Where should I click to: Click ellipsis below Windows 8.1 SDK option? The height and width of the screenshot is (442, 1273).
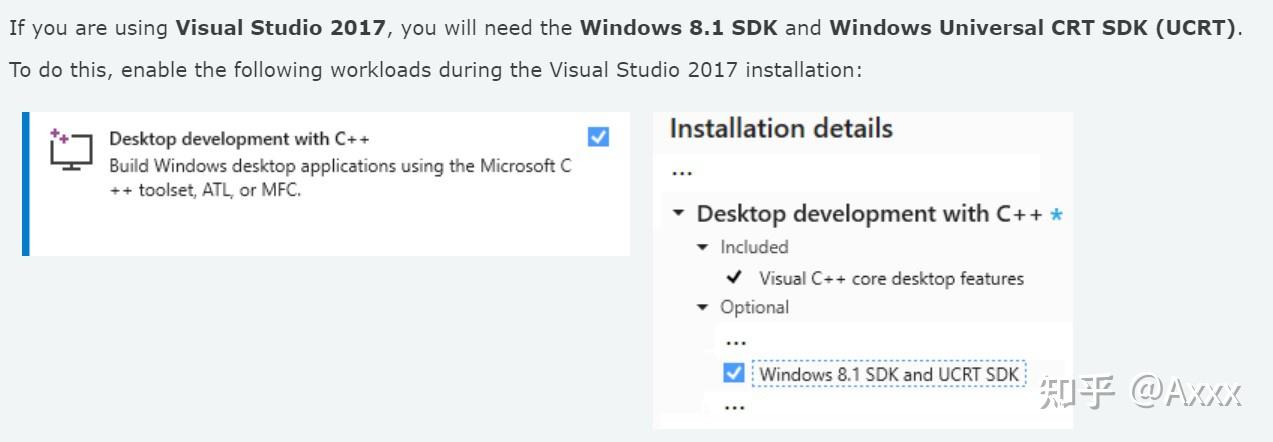tap(735, 407)
